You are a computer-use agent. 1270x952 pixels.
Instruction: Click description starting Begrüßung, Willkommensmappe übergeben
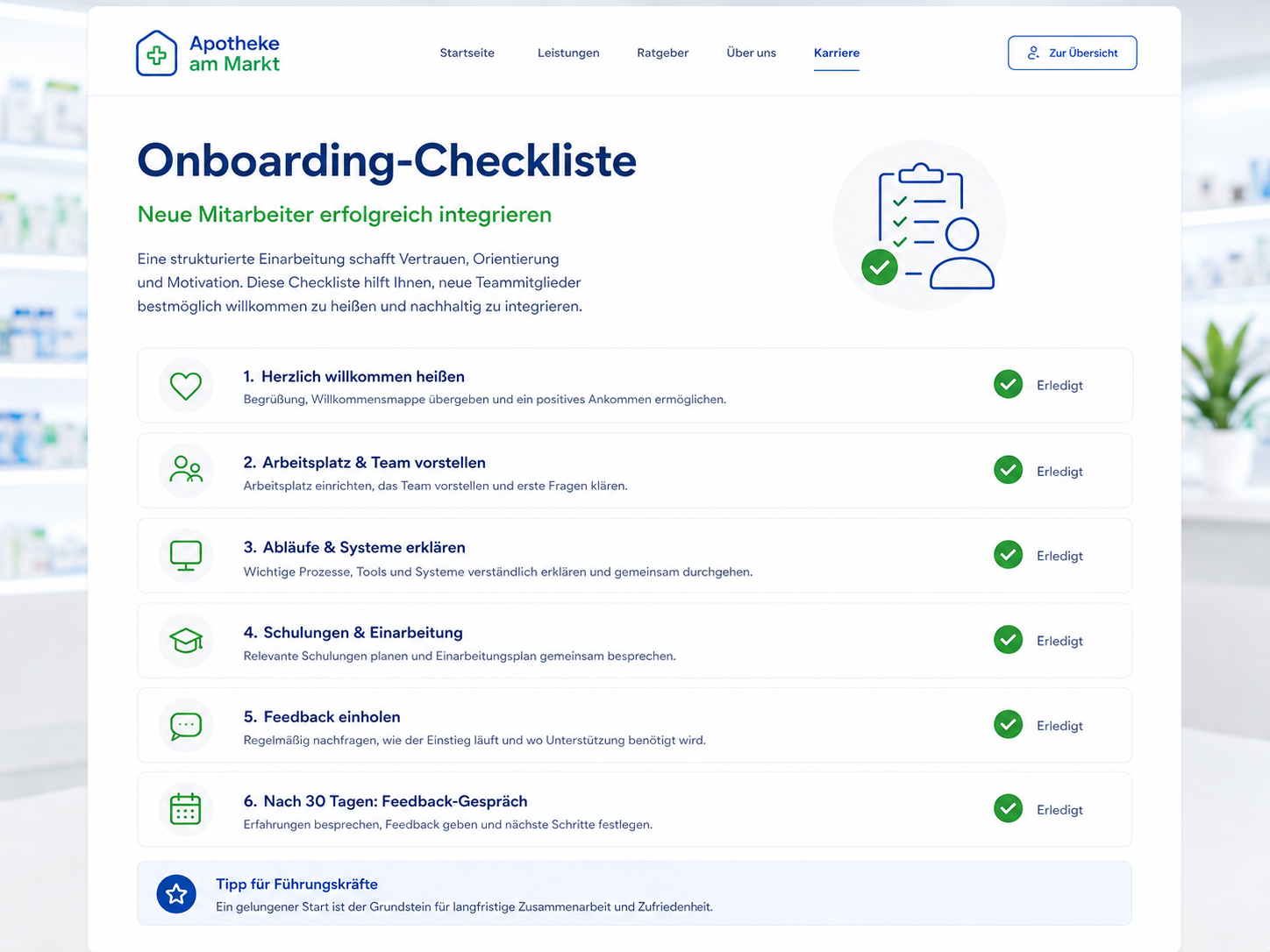point(485,400)
